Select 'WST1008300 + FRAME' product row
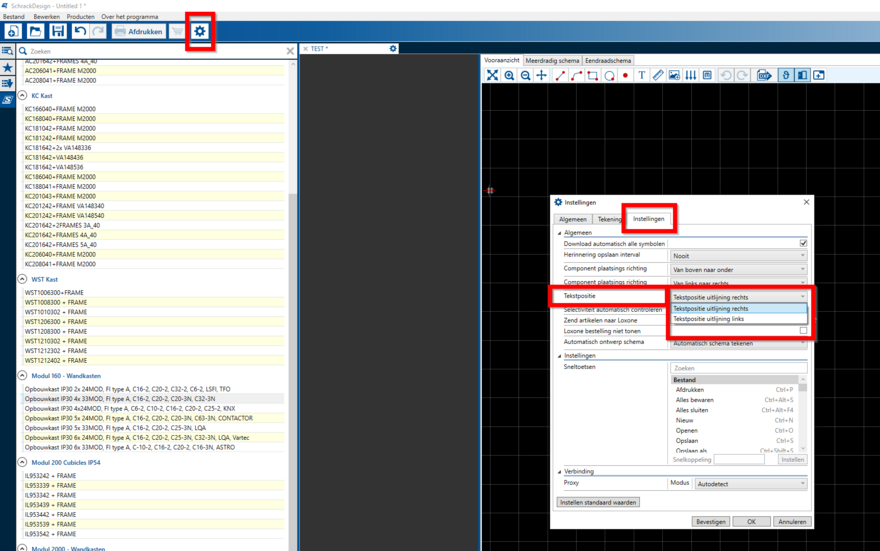880x551 pixels. (153, 302)
